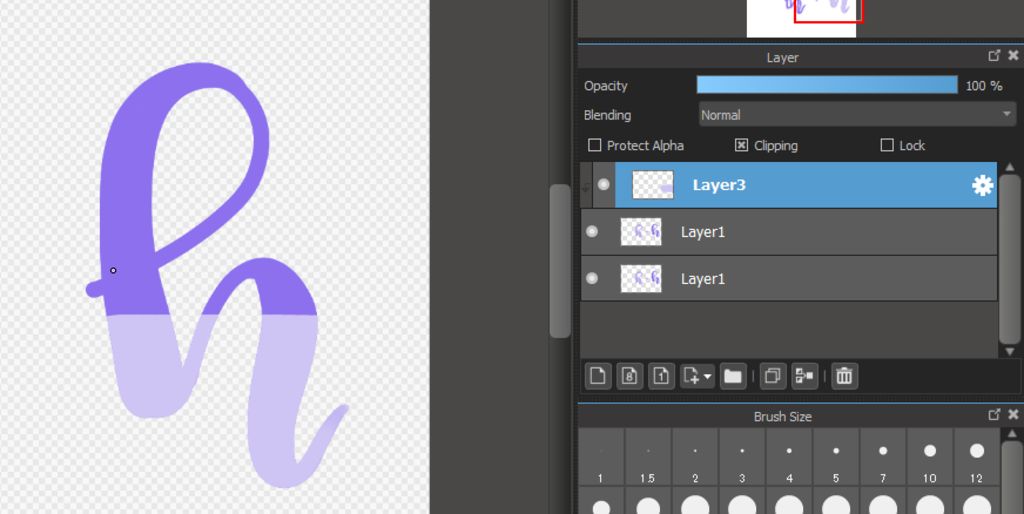Pick brush size 10
Screen dimensions: 1024x514
(x=930, y=457)
